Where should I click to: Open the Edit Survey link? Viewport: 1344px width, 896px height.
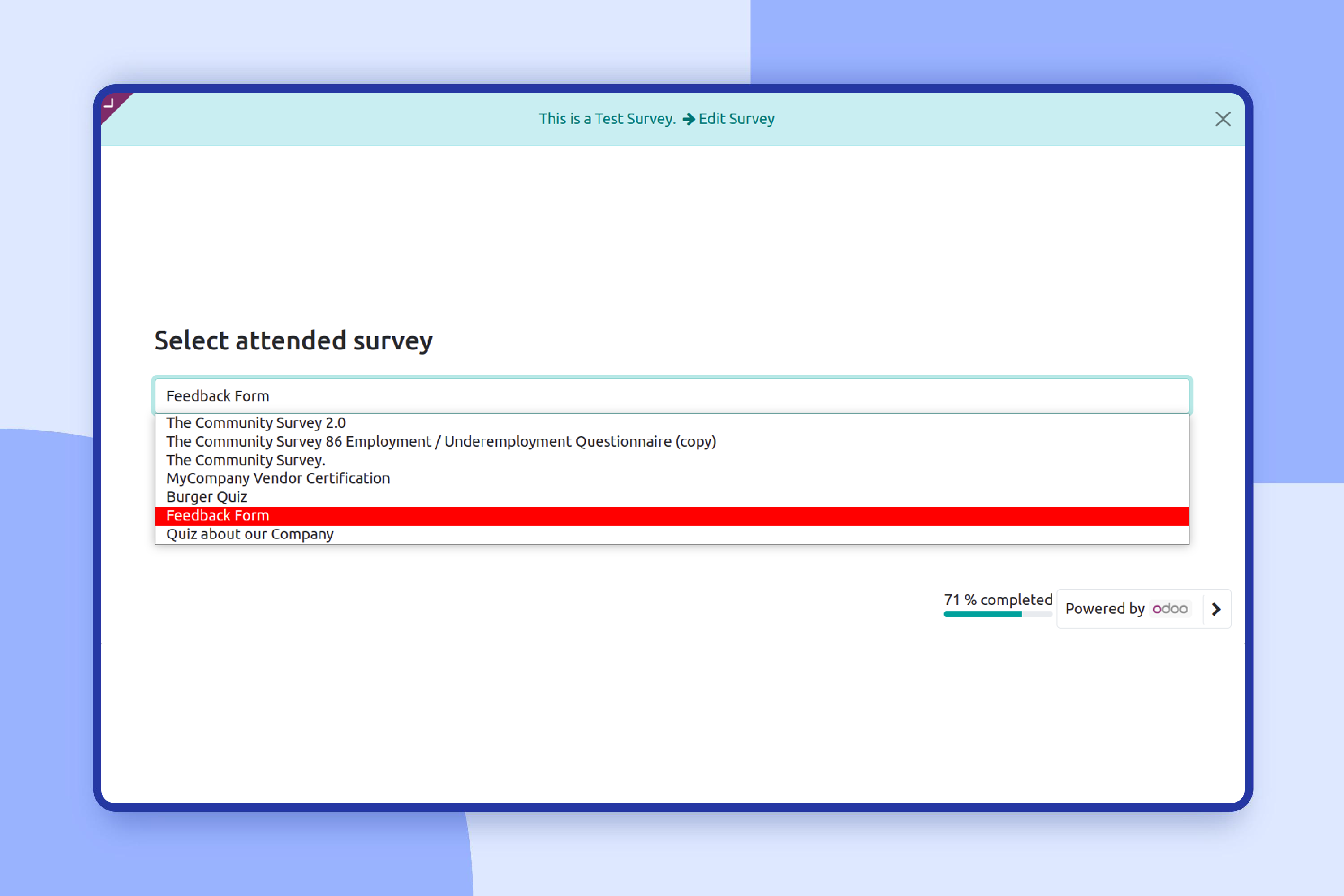[x=736, y=119]
